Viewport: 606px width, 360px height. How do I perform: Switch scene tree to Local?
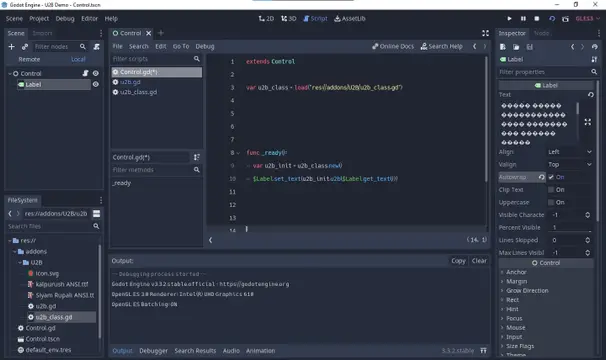(x=78, y=60)
